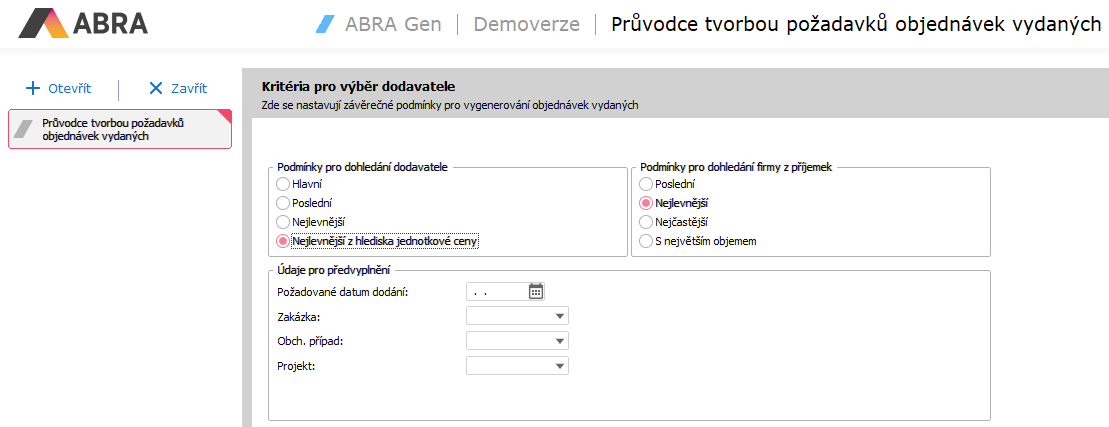The image size is (1109, 427).
Task: Switch to Průvodce tvorbou požadavků tab in sidebar
Action: (x=114, y=130)
